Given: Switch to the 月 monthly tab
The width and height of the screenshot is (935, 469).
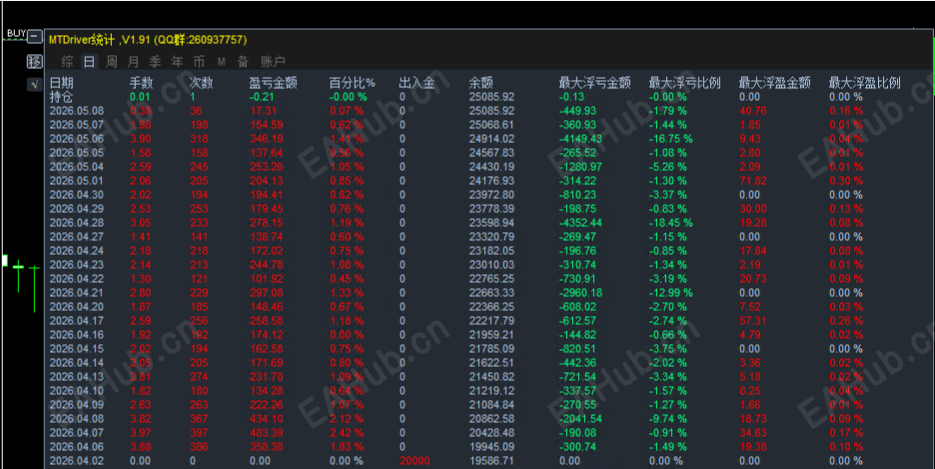Looking at the screenshot, I should point(133,61).
